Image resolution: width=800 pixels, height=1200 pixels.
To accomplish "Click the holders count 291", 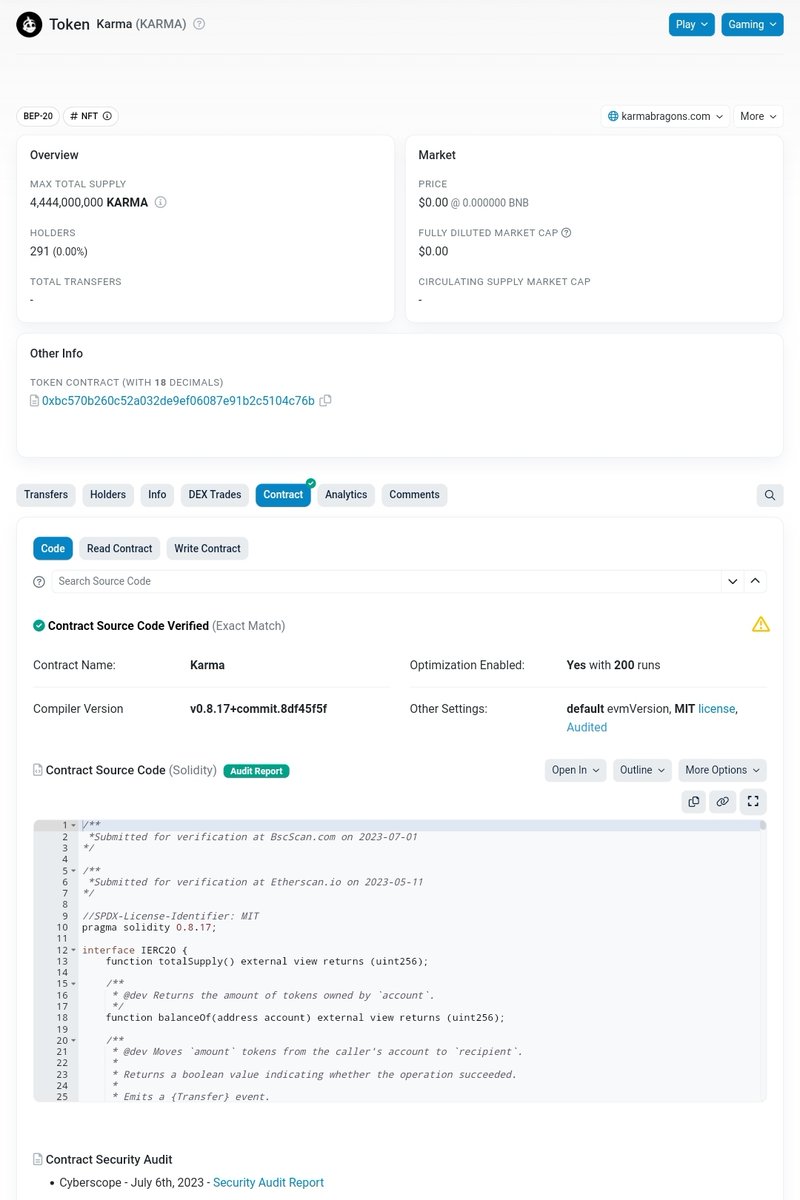I will tap(40, 251).
